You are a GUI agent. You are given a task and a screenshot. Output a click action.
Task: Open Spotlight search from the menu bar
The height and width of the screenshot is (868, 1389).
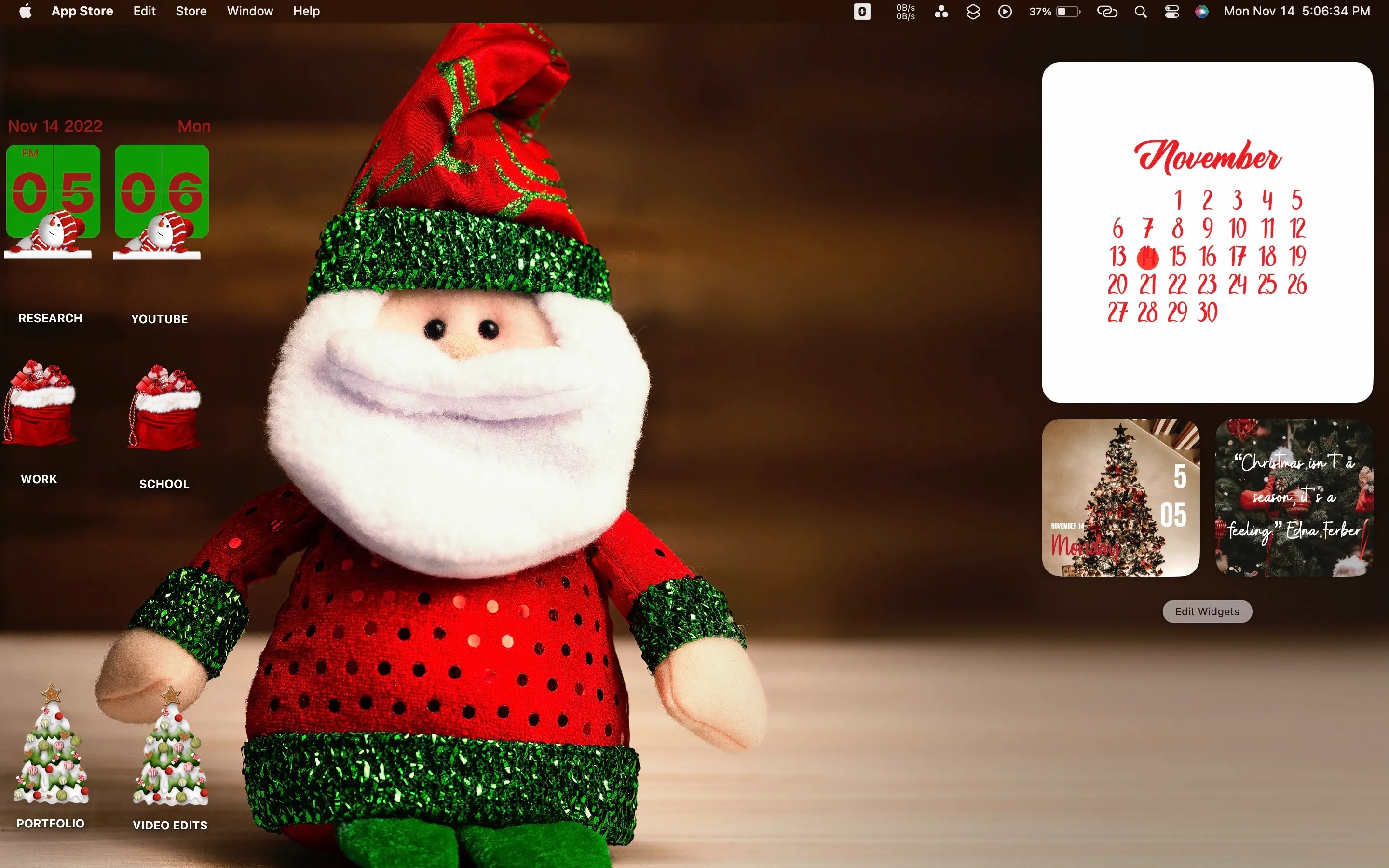pyautogui.click(x=1140, y=11)
